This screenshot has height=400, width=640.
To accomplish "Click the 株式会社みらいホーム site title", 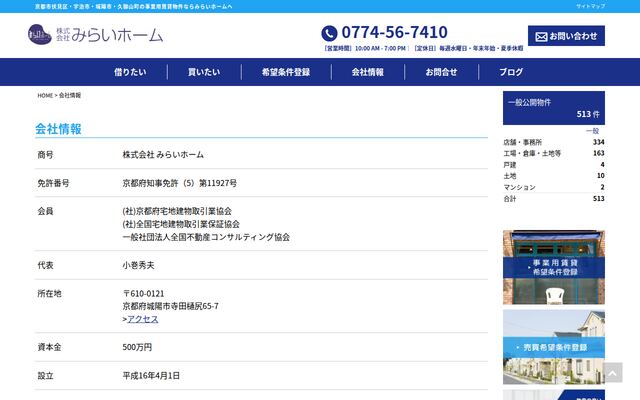I will point(109,35).
